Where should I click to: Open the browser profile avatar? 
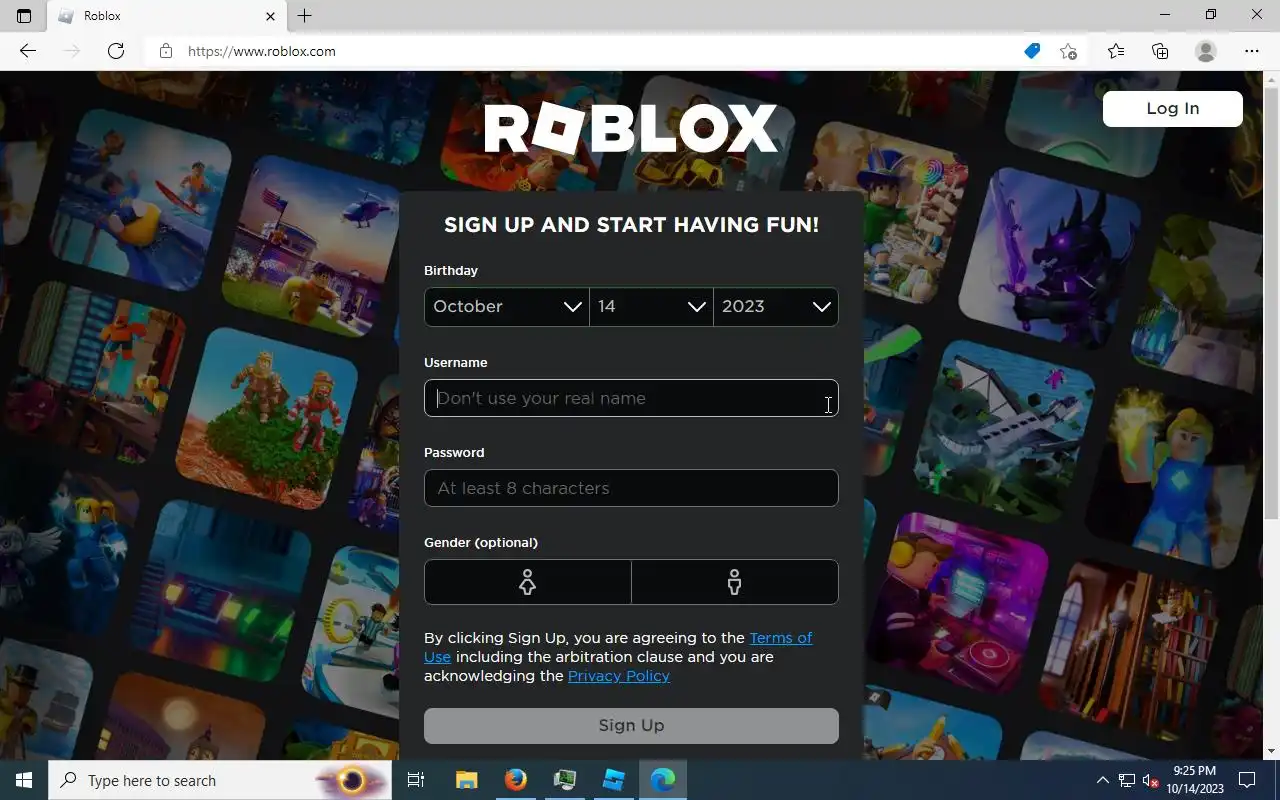[1206, 51]
